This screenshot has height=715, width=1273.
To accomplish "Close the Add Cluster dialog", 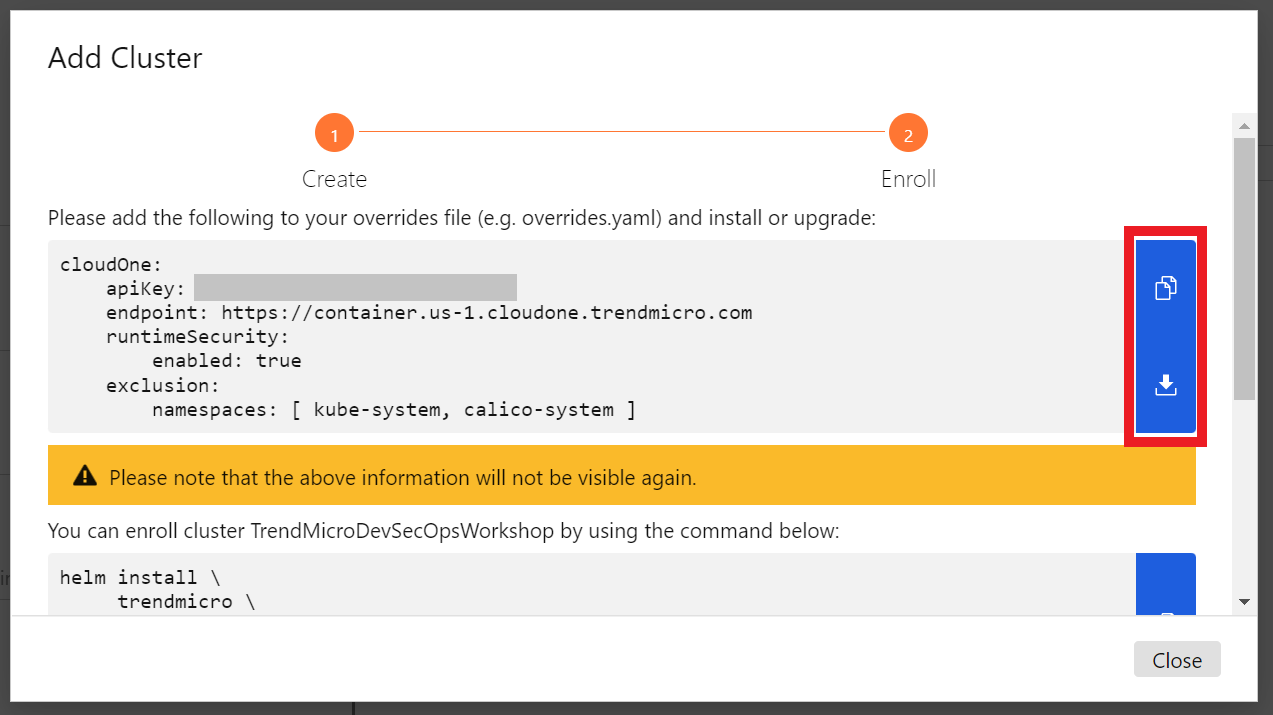I will point(1177,660).
